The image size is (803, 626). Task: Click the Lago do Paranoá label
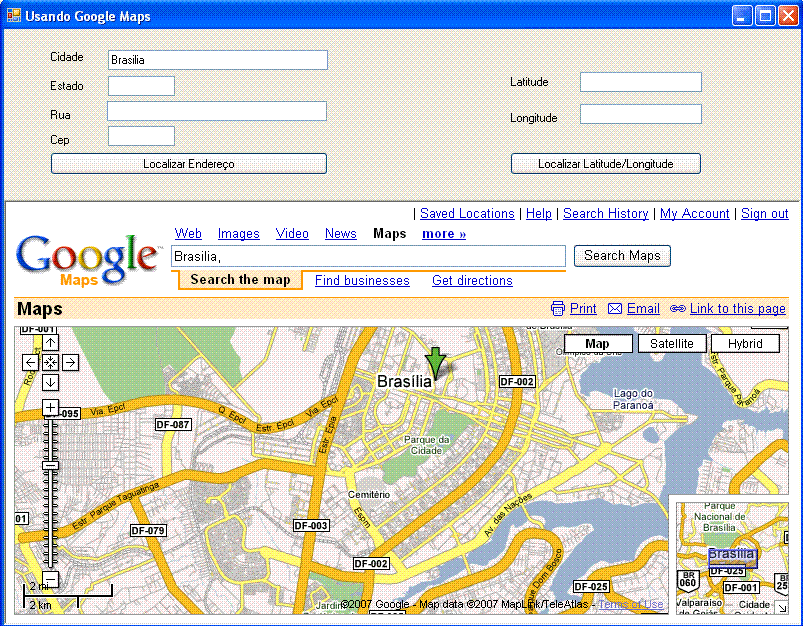point(633,399)
